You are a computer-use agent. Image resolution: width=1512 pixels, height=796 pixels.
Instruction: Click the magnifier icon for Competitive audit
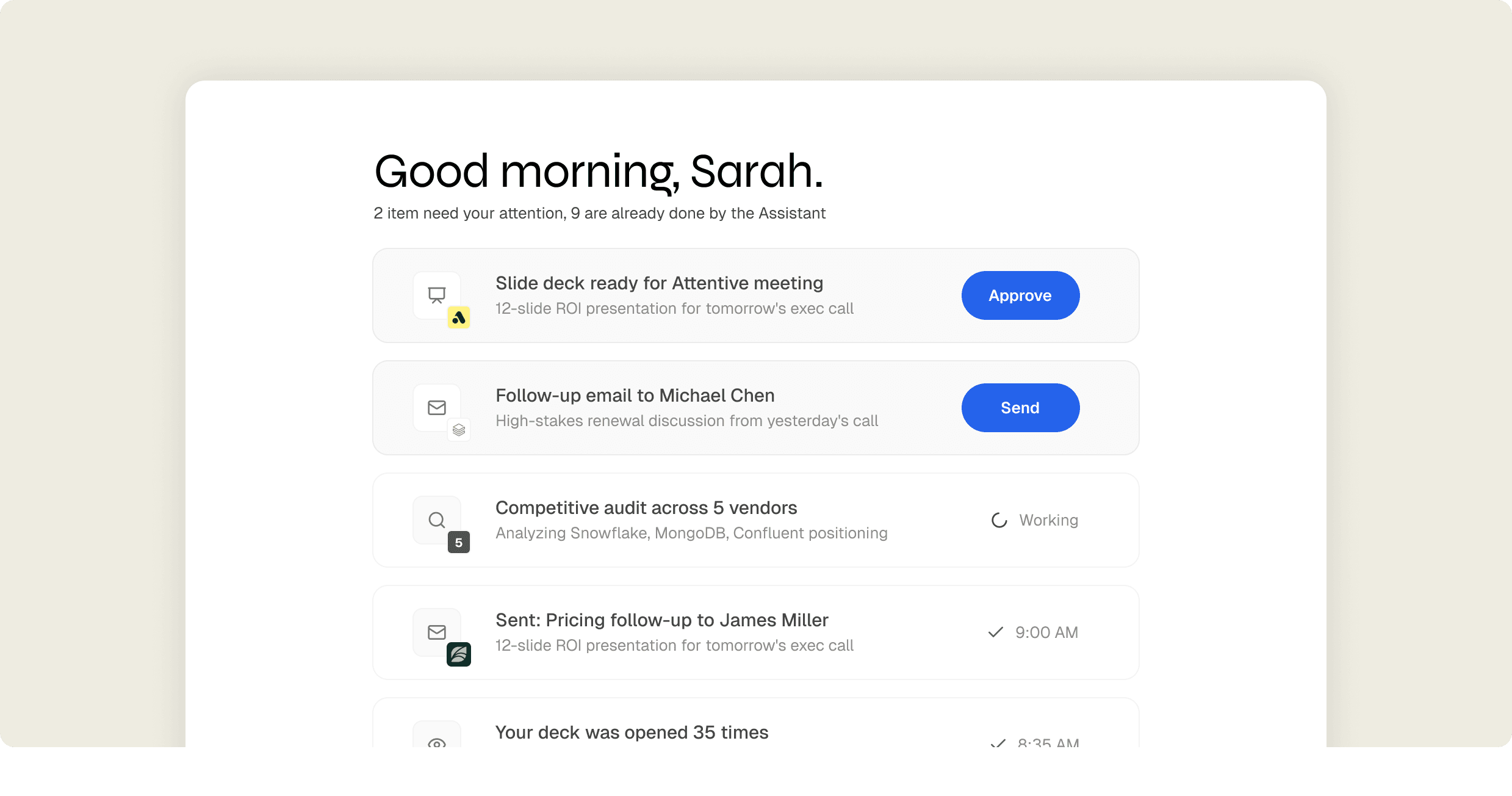click(x=437, y=519)
